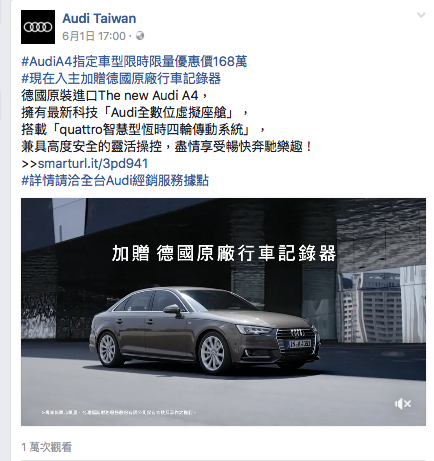
Task: Open hashtag #現在入主加贈德國原廠行車記錄器
Action: (x=121, y=79)
